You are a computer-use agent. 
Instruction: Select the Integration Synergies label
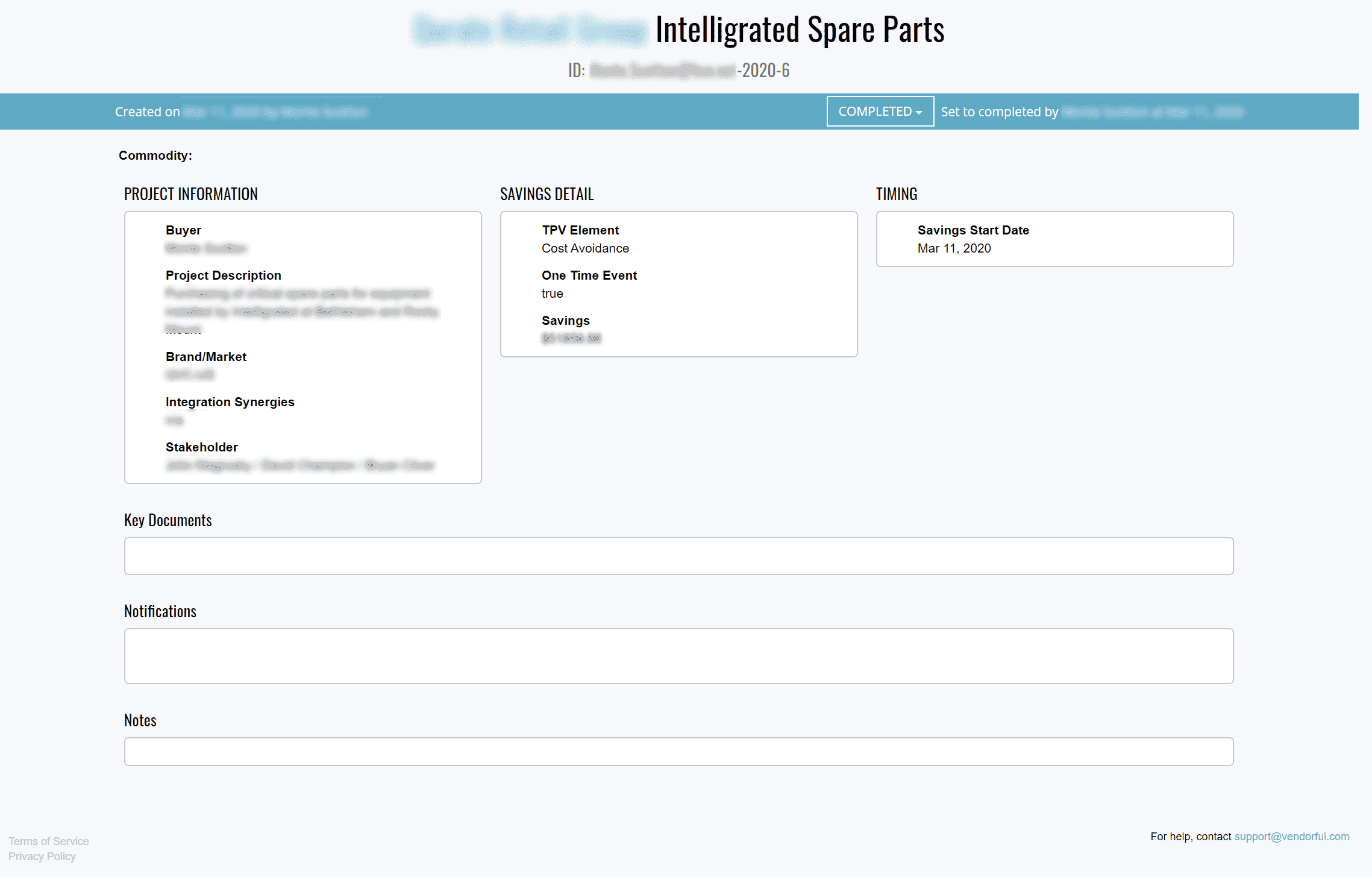point(230,402)
